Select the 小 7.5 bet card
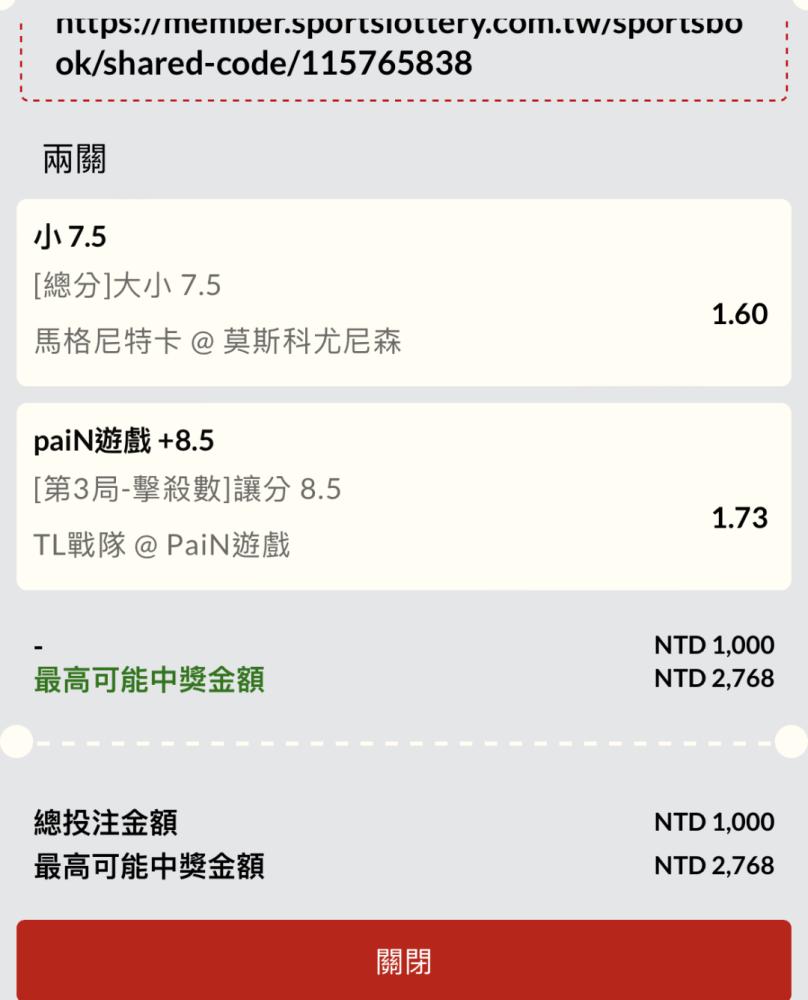Viewport: 808px width, 1000px height. click(404, 292)
